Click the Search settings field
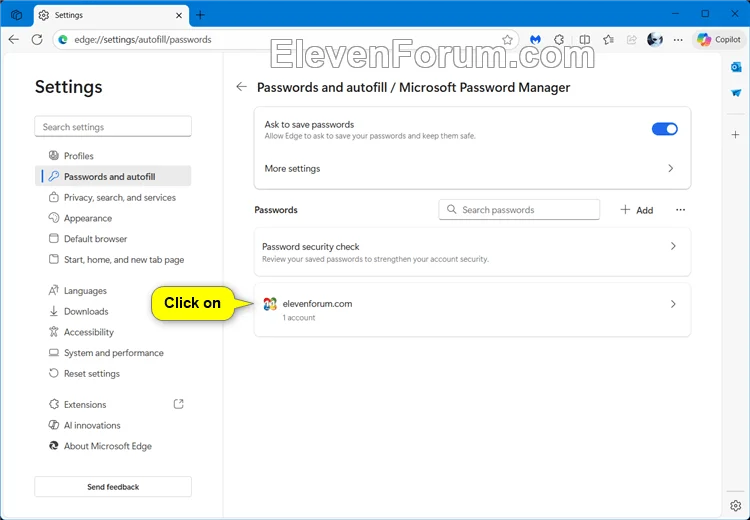The height and width of the screenshot is (520, 750). [x=113, y=127]
